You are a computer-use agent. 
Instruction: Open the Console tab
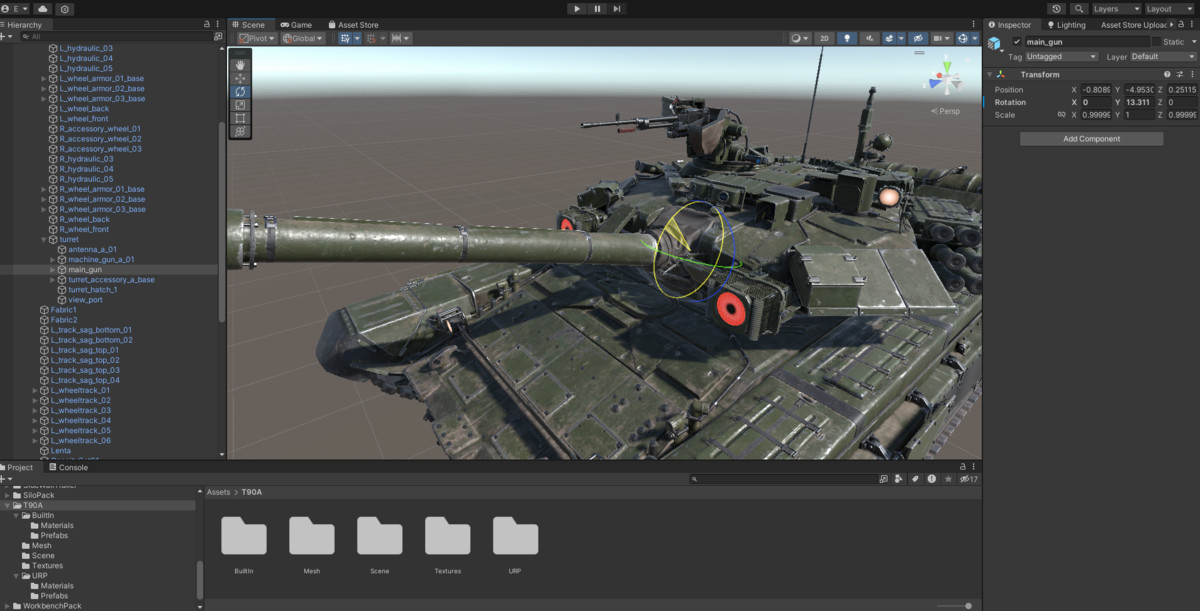(72, 467)
